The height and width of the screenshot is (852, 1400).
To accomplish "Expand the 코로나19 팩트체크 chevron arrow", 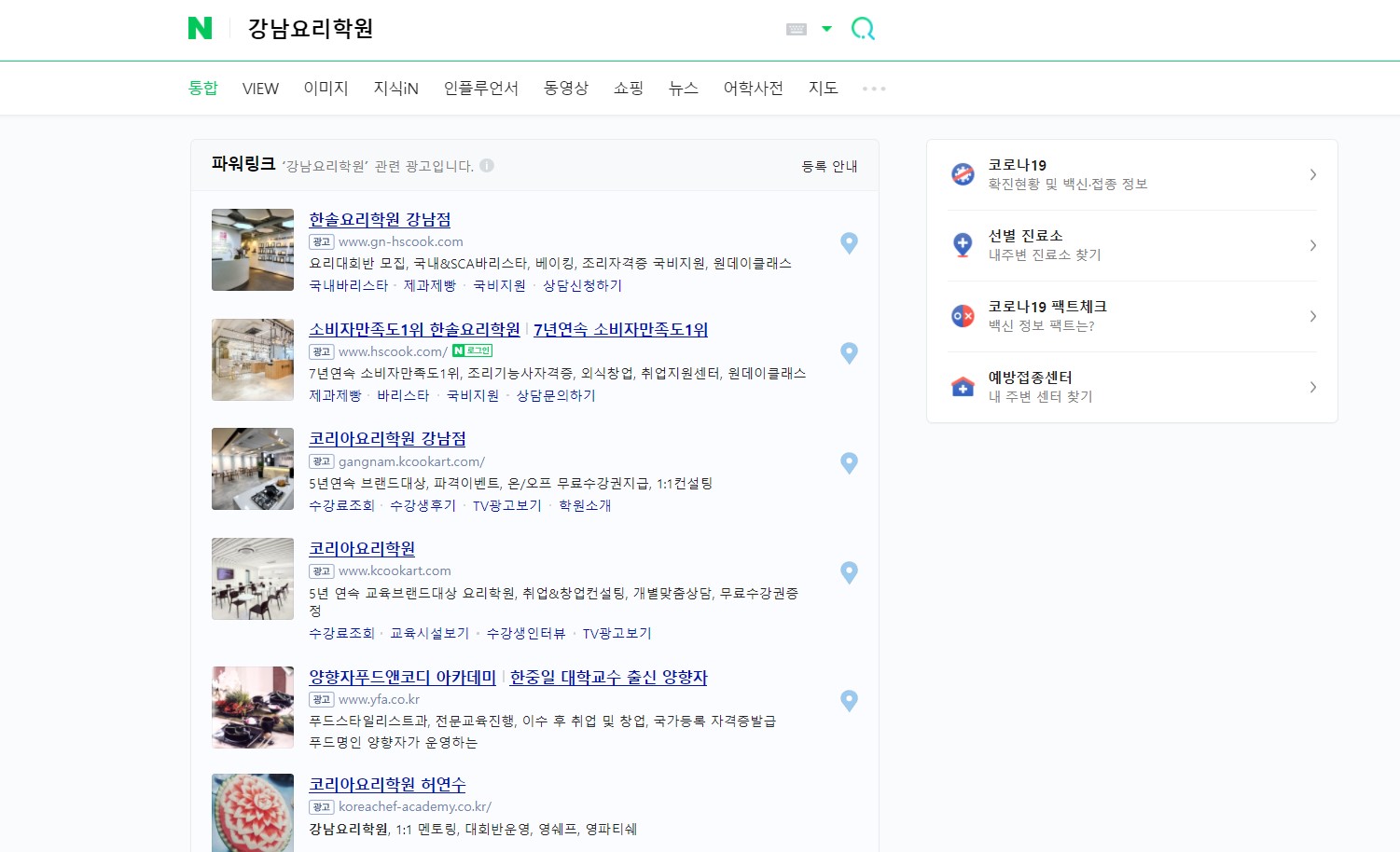I will point(1313,316).
